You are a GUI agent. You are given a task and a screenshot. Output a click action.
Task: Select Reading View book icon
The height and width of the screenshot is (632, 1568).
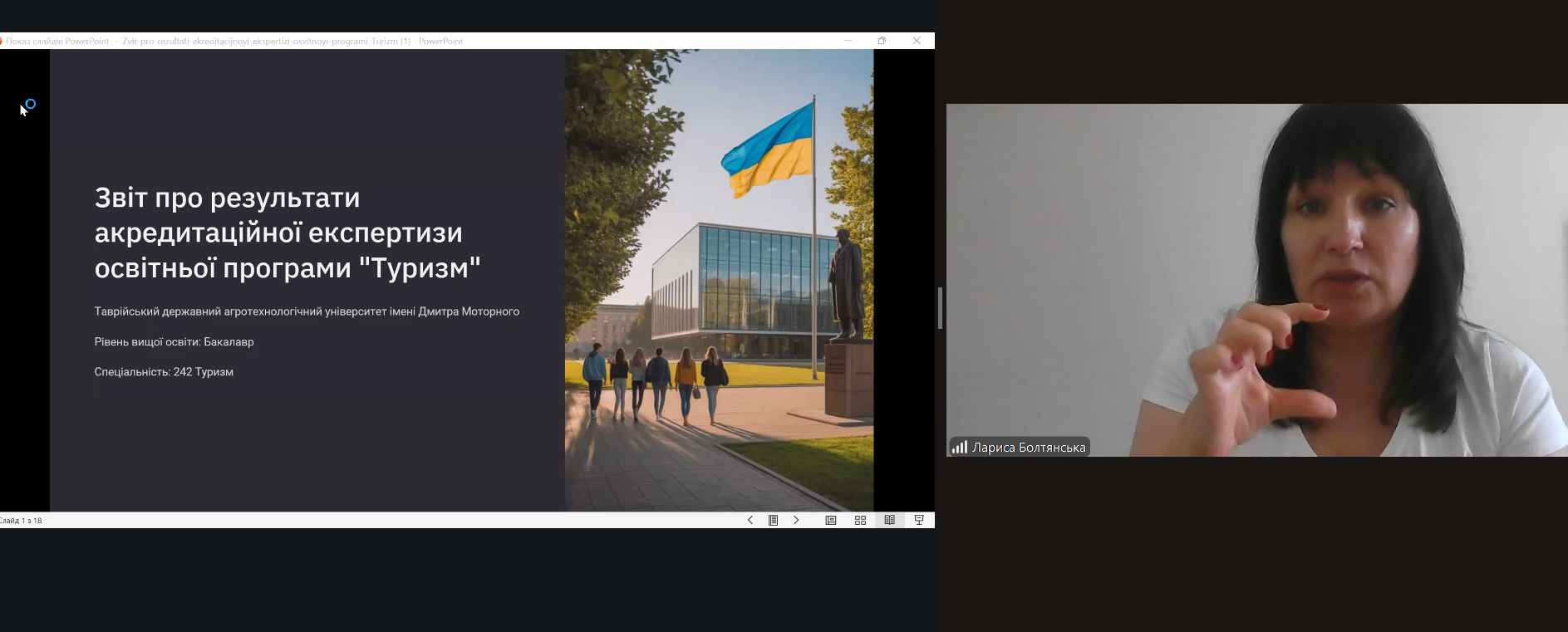pyautogui.click(x=889, y=520)
